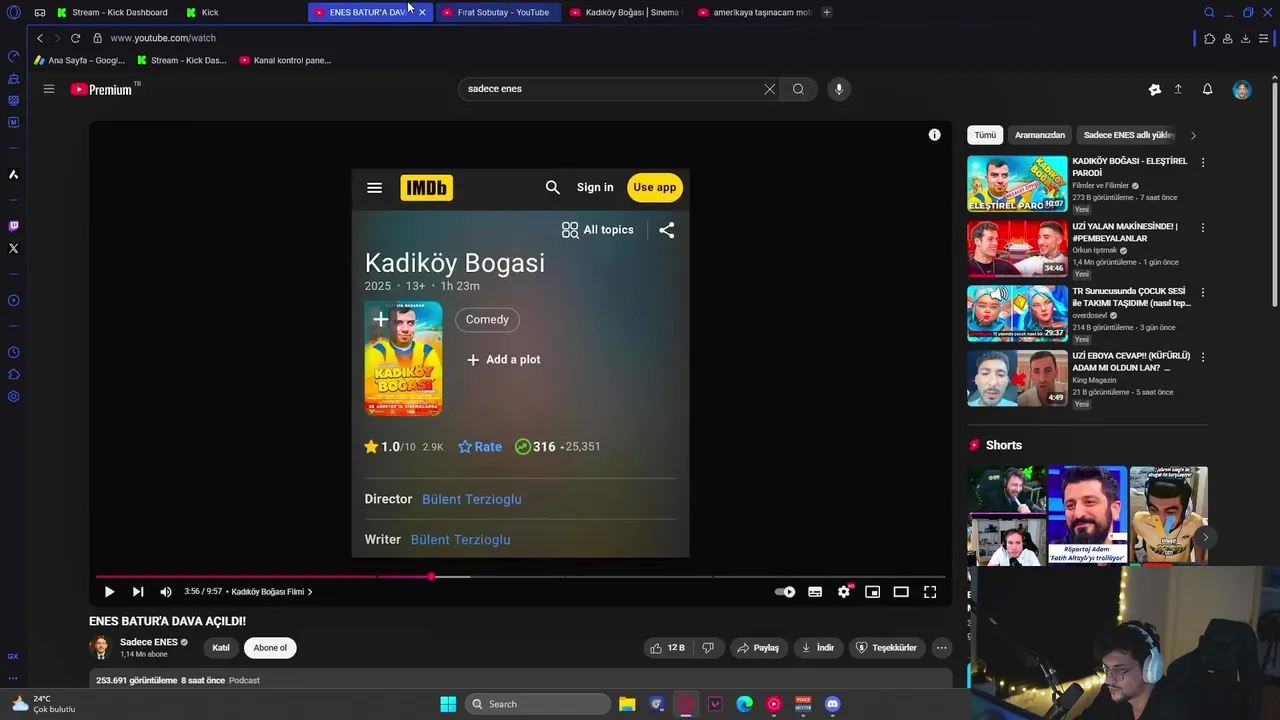
Task: Show more filter chips with the arrow
Action: pyautogui.click(x=1193, y=135)
